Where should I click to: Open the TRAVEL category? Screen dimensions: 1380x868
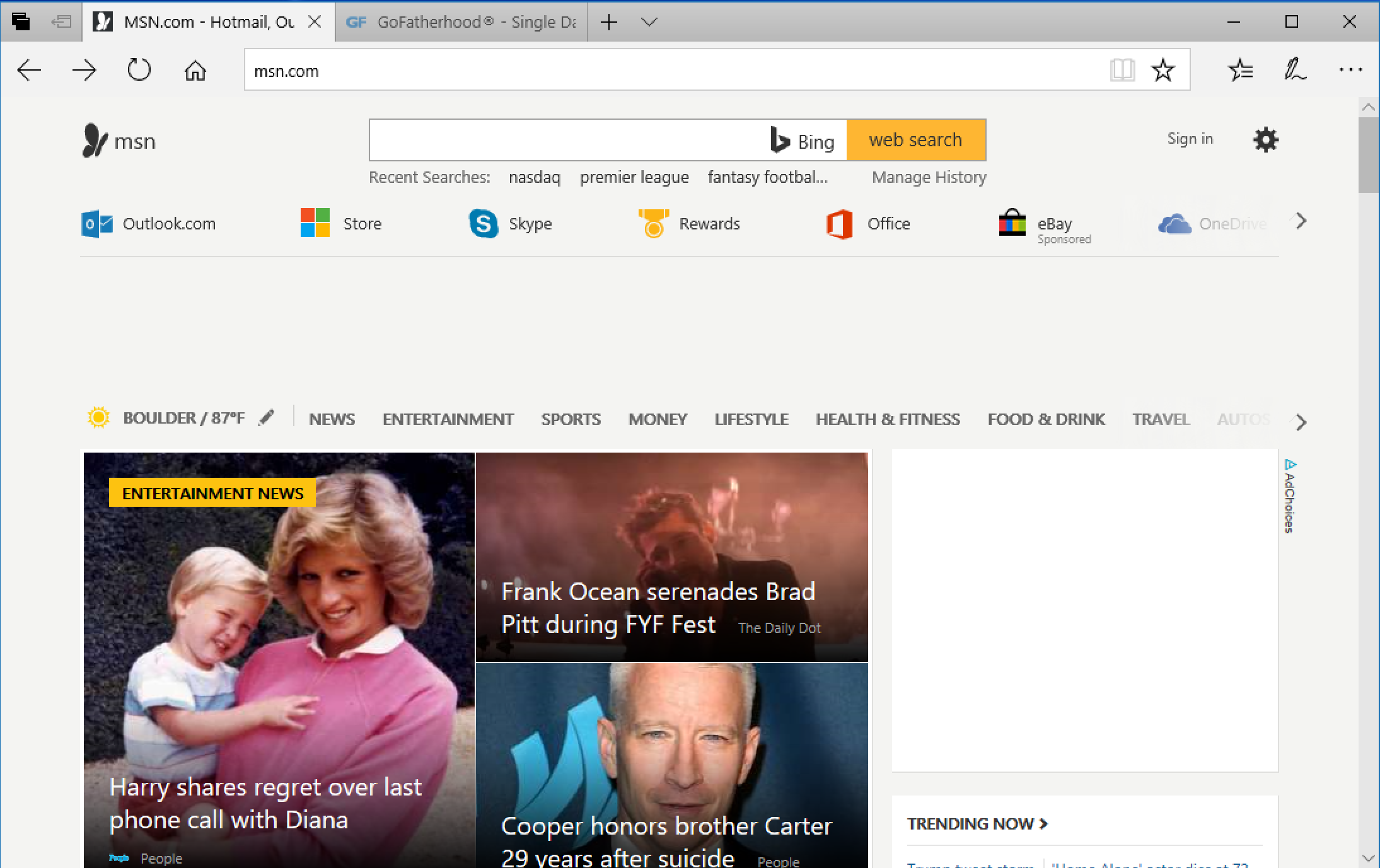[1161, 419]
